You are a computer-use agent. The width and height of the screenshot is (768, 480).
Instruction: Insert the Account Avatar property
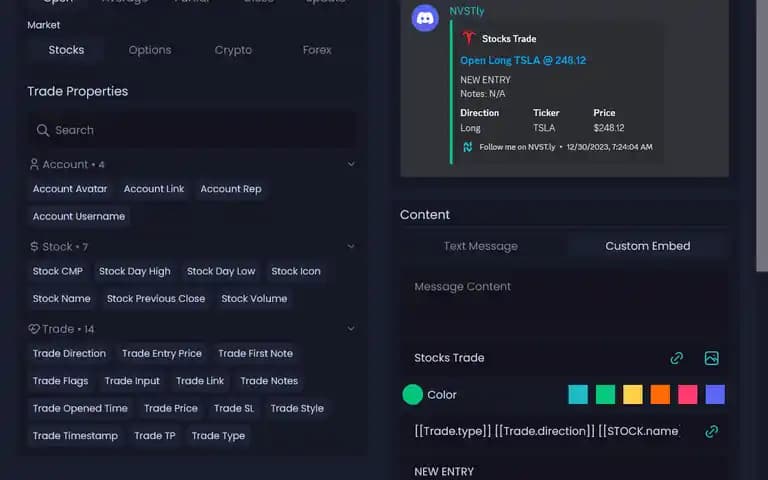[70, 189]
